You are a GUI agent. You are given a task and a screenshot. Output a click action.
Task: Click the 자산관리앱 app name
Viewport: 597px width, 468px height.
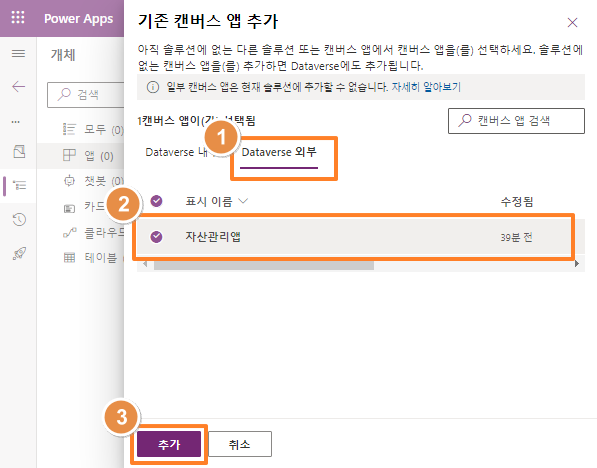(x=213, y=237)
